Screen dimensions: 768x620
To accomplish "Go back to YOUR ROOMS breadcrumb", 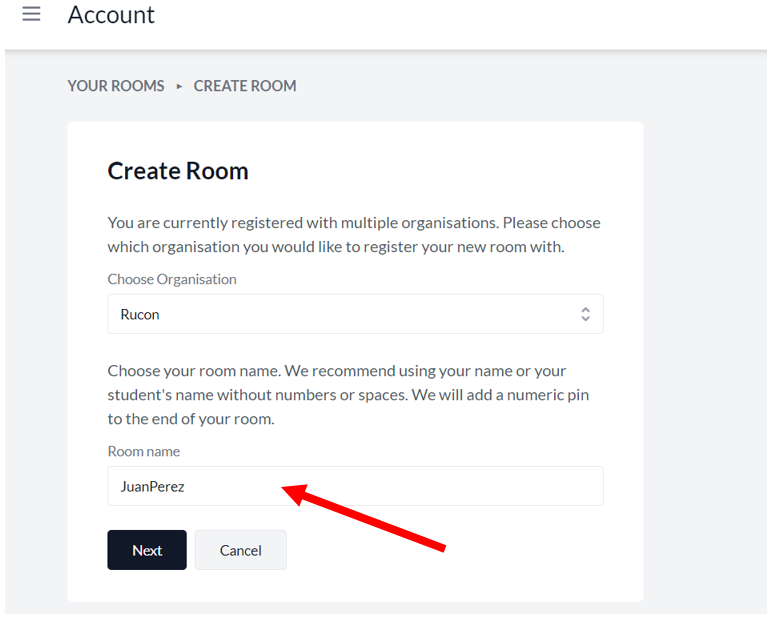I will [116, 86].
